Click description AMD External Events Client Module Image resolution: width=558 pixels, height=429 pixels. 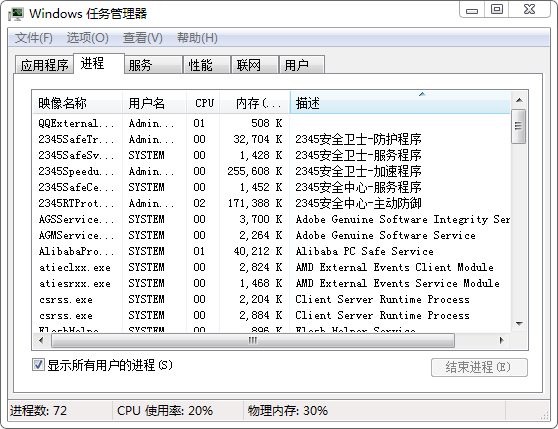[394, 267]
